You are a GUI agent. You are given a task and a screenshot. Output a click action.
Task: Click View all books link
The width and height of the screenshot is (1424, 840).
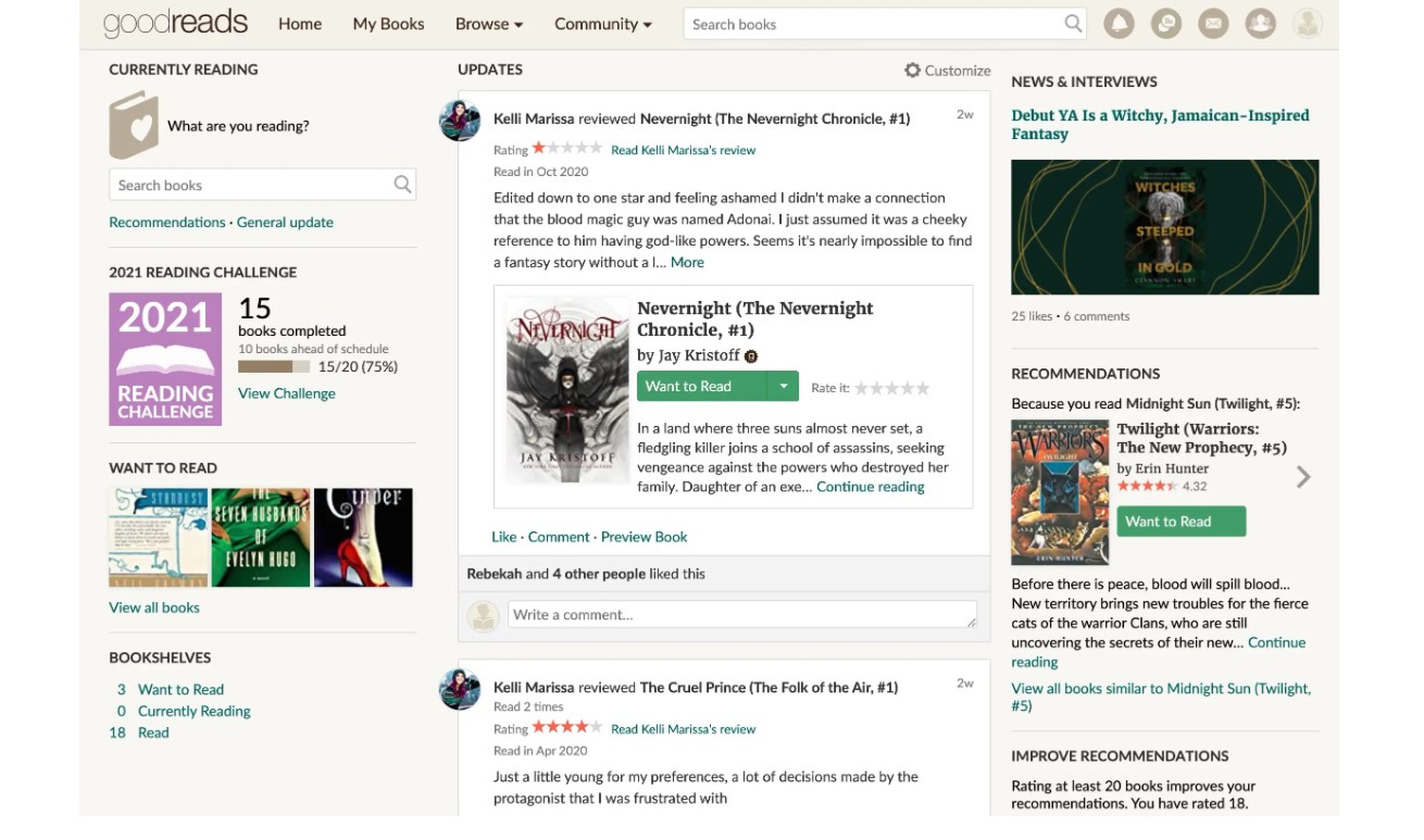click(x=154, y=607)
